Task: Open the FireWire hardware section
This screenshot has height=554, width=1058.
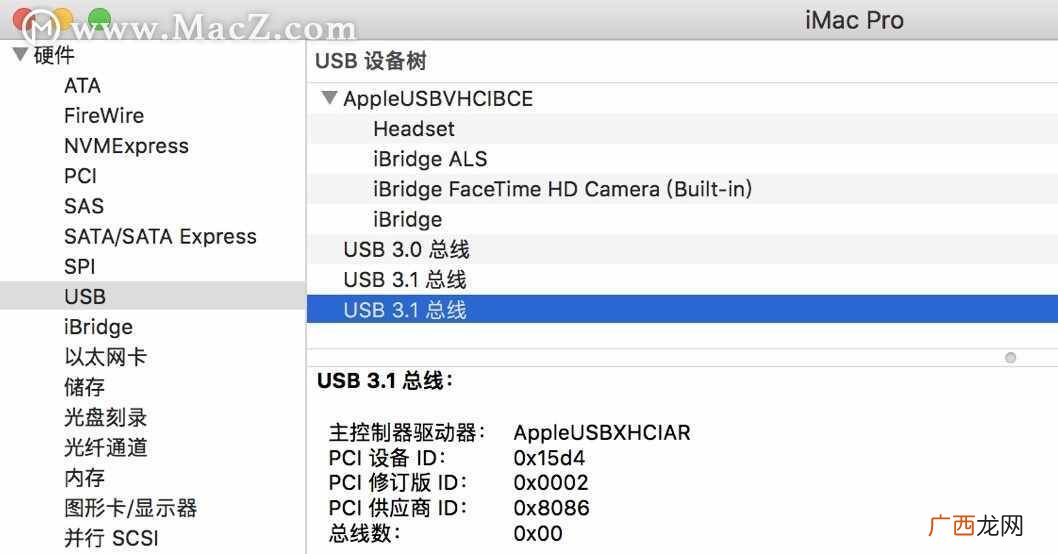Action: coord(104,115)
